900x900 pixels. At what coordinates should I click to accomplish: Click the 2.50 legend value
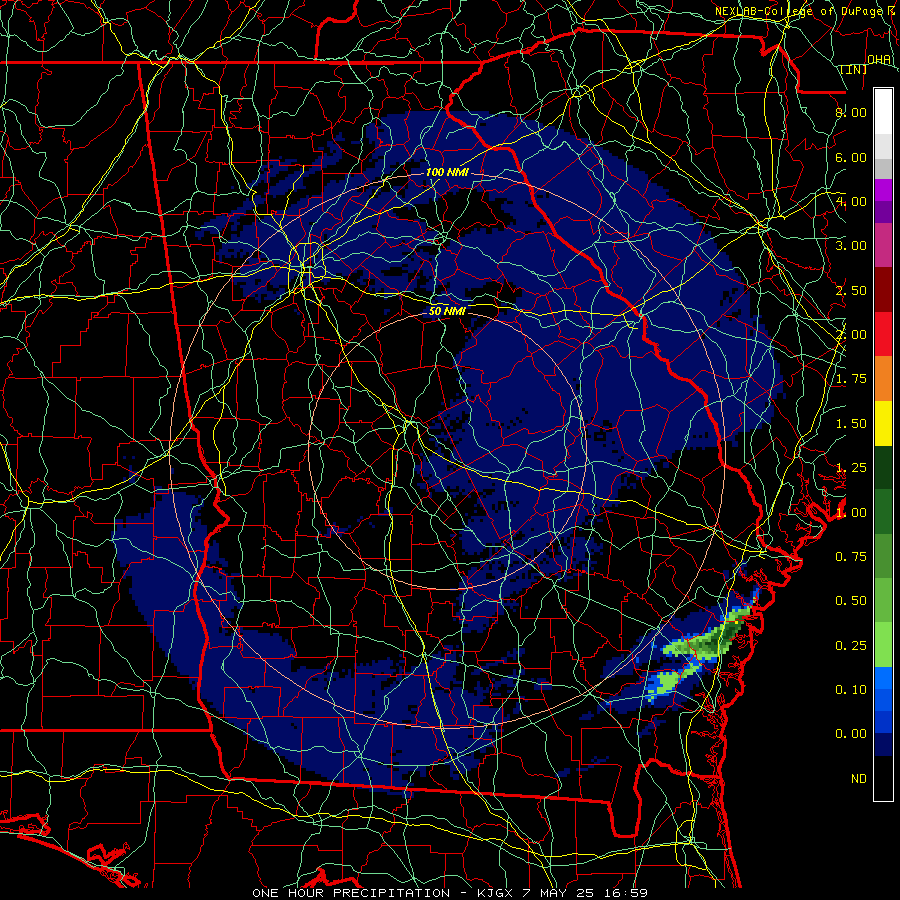click(x=851, y=290)
